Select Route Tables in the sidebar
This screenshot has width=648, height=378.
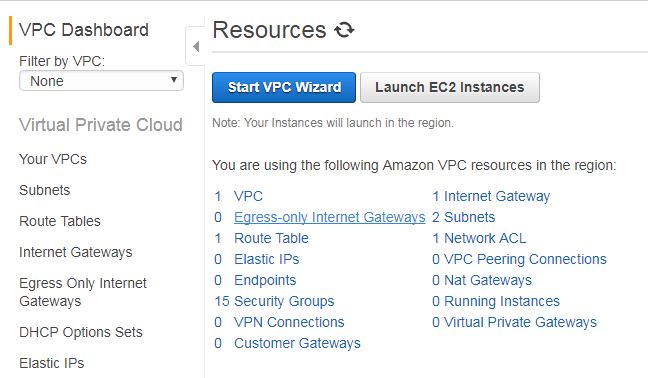60,221
